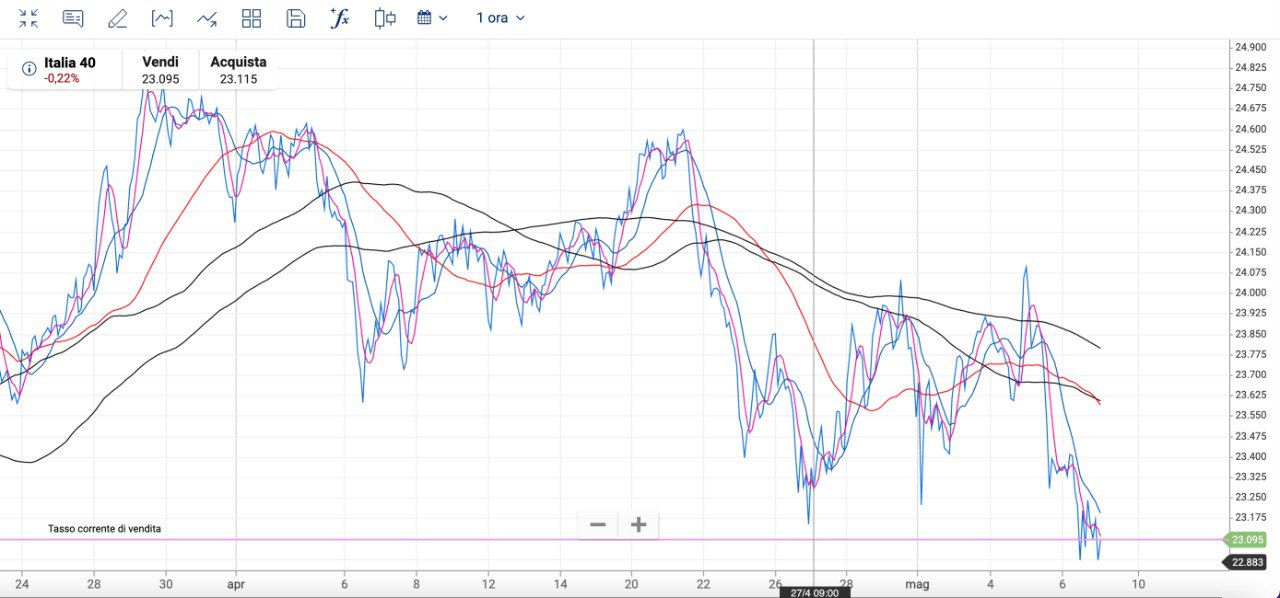
Task: Click the 23.550 price axis label
Action: coord(1250,415)
